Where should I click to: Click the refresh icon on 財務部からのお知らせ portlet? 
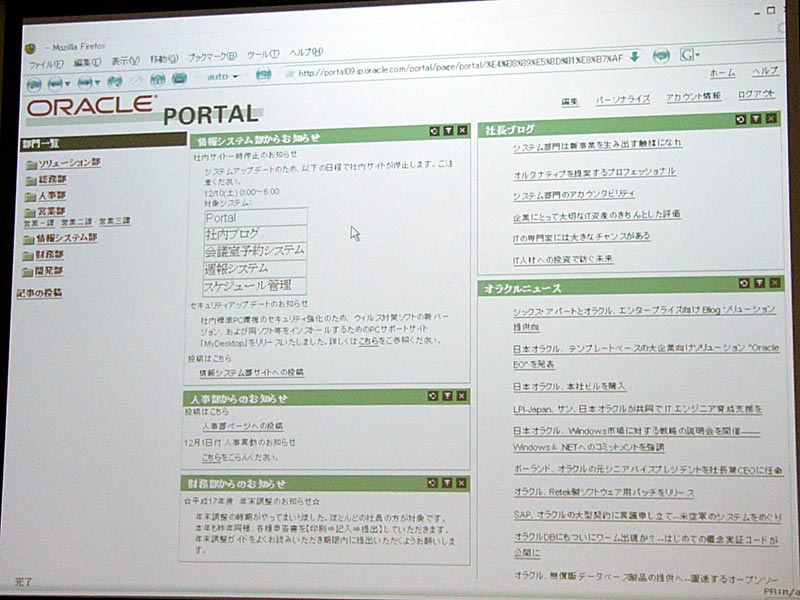[x=433, y=483]
